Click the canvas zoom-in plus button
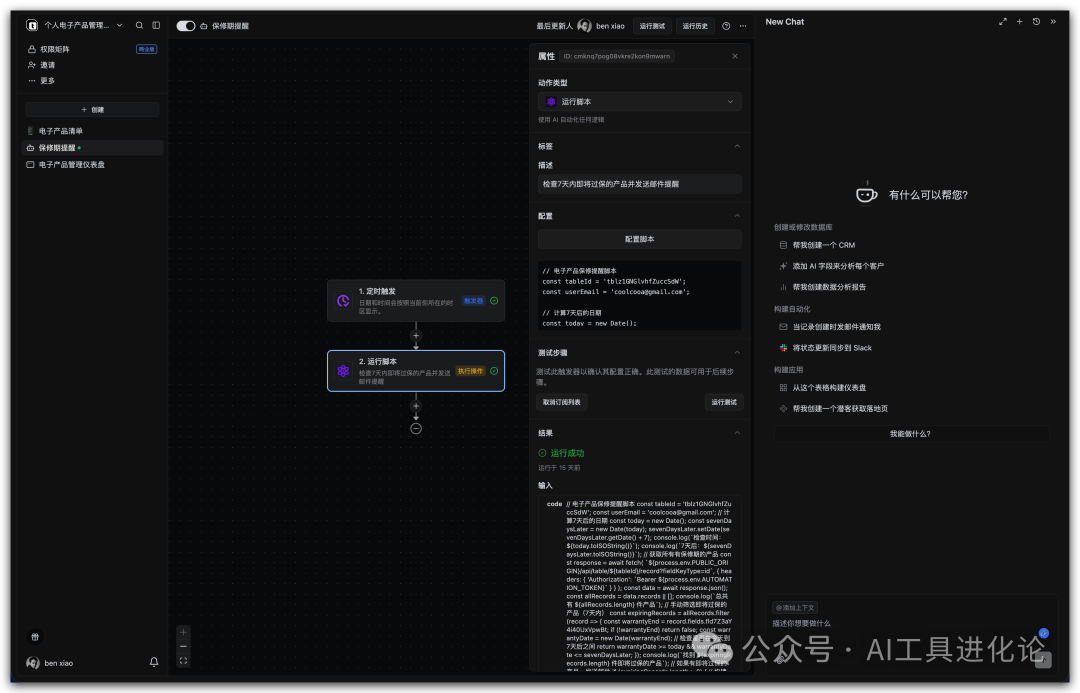Screen dimensions: 1080x693 (183, 632)
